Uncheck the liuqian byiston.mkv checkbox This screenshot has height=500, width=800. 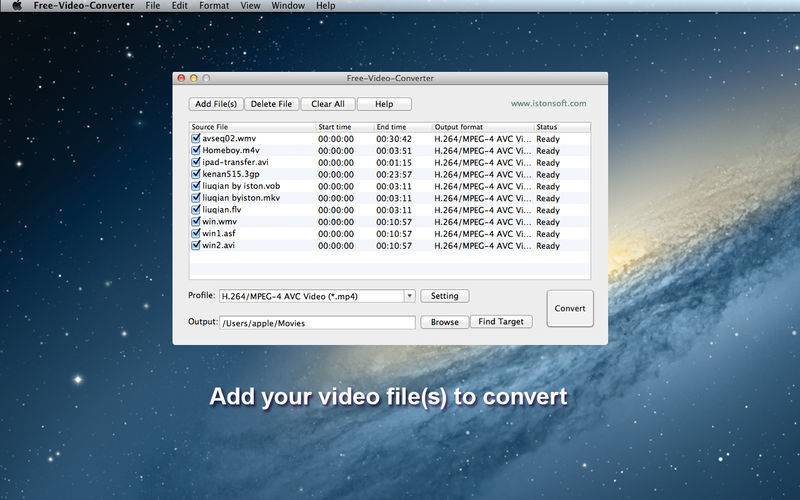point(195,198)
